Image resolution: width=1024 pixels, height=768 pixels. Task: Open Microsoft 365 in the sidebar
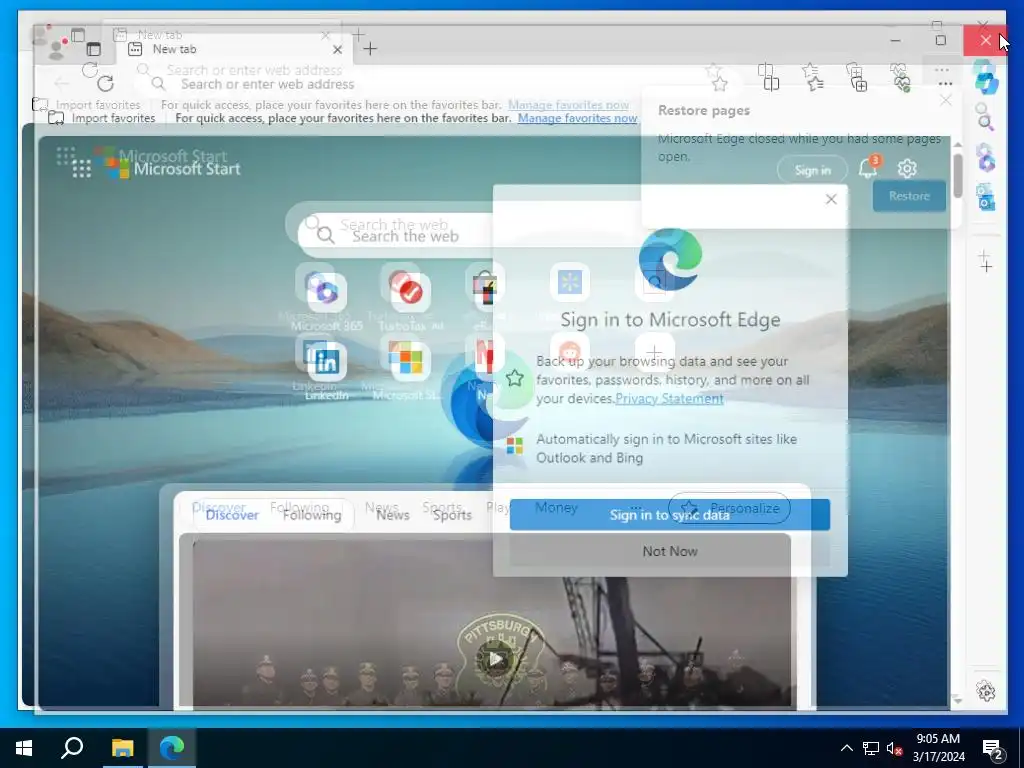click(x=986, y=160)
